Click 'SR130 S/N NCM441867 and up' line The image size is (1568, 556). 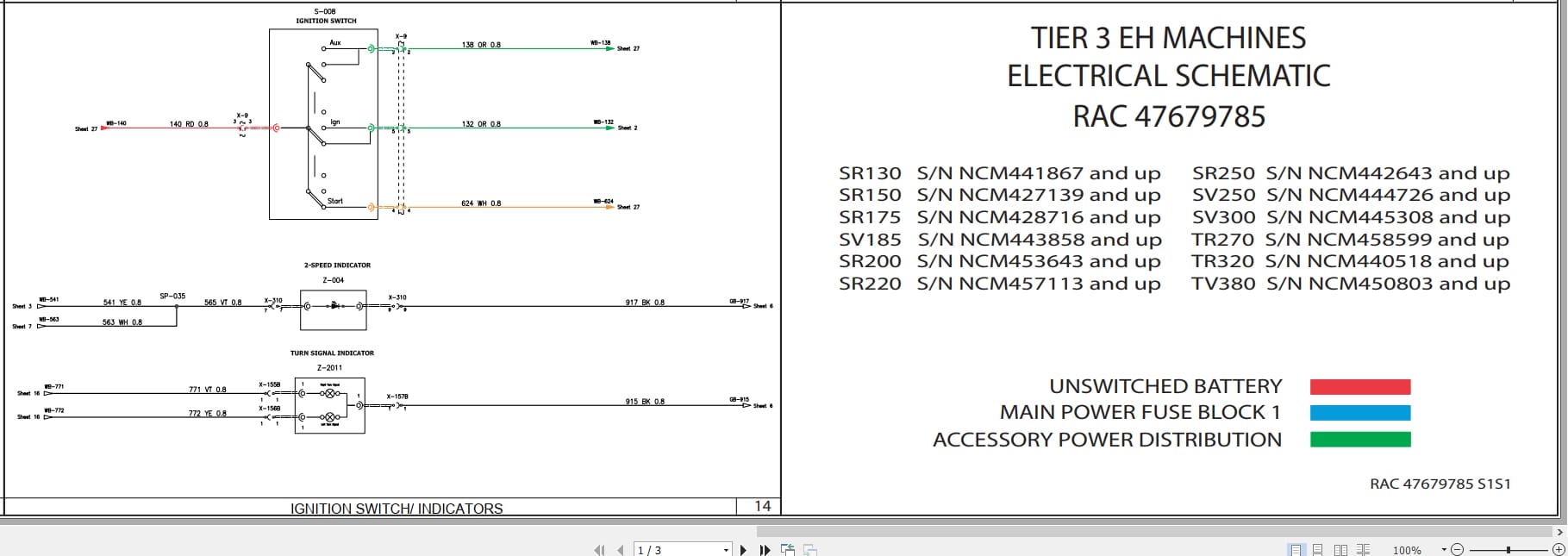tap(1000, 173)
